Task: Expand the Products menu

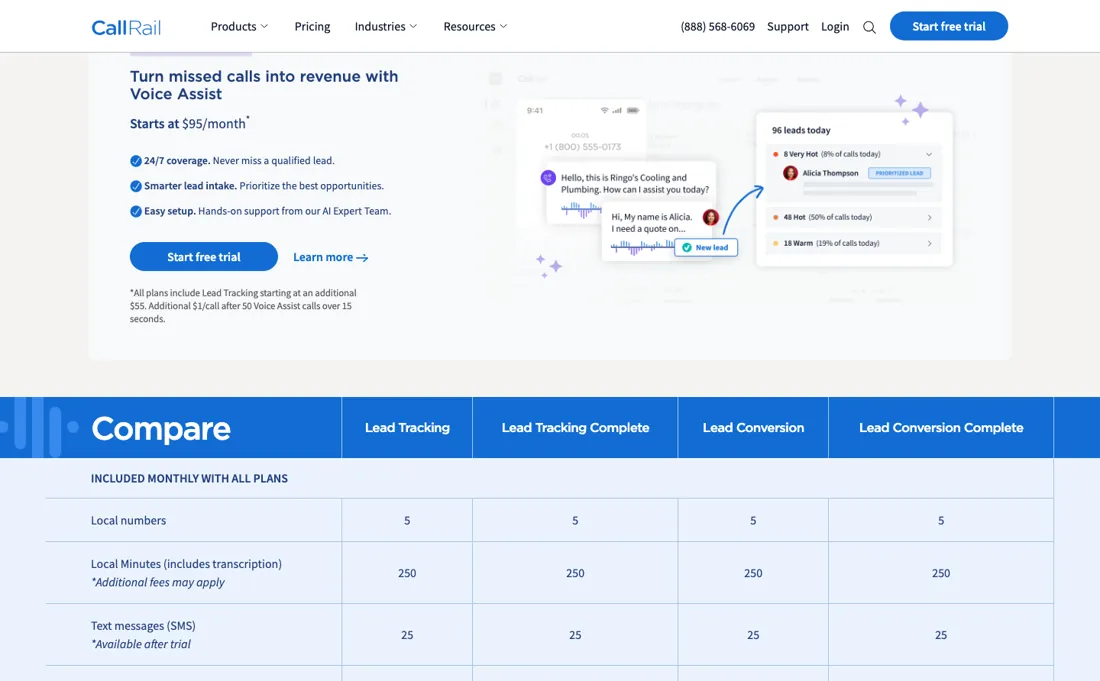Action: pos(239,27)
